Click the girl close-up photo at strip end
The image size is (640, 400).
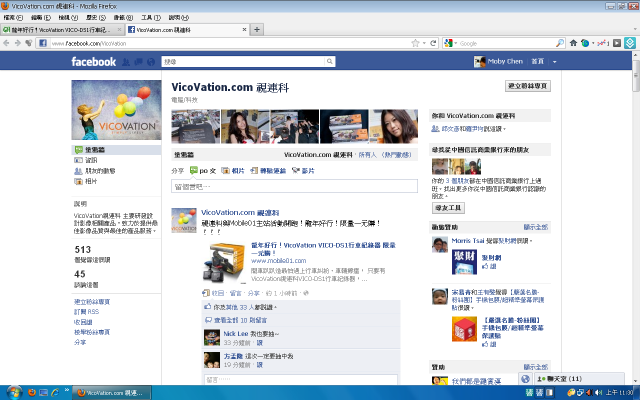(393, 127)
